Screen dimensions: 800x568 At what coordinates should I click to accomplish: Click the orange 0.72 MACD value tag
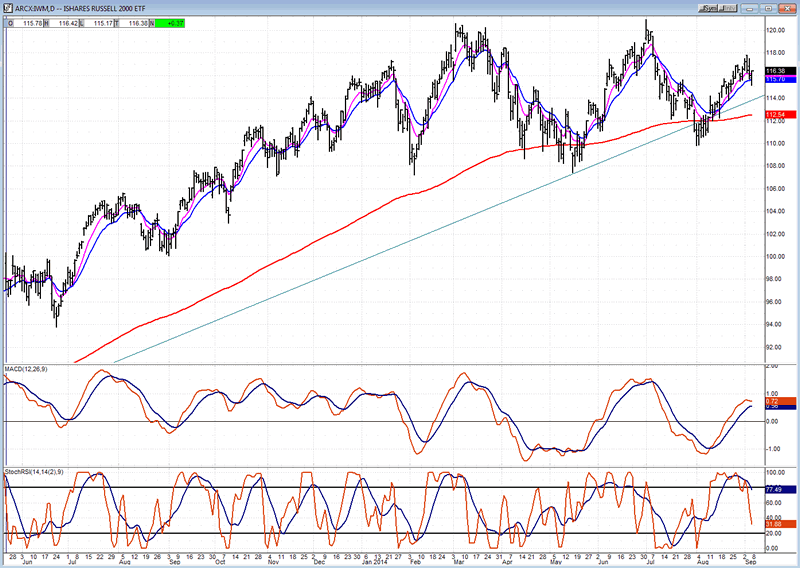point(774,400)
